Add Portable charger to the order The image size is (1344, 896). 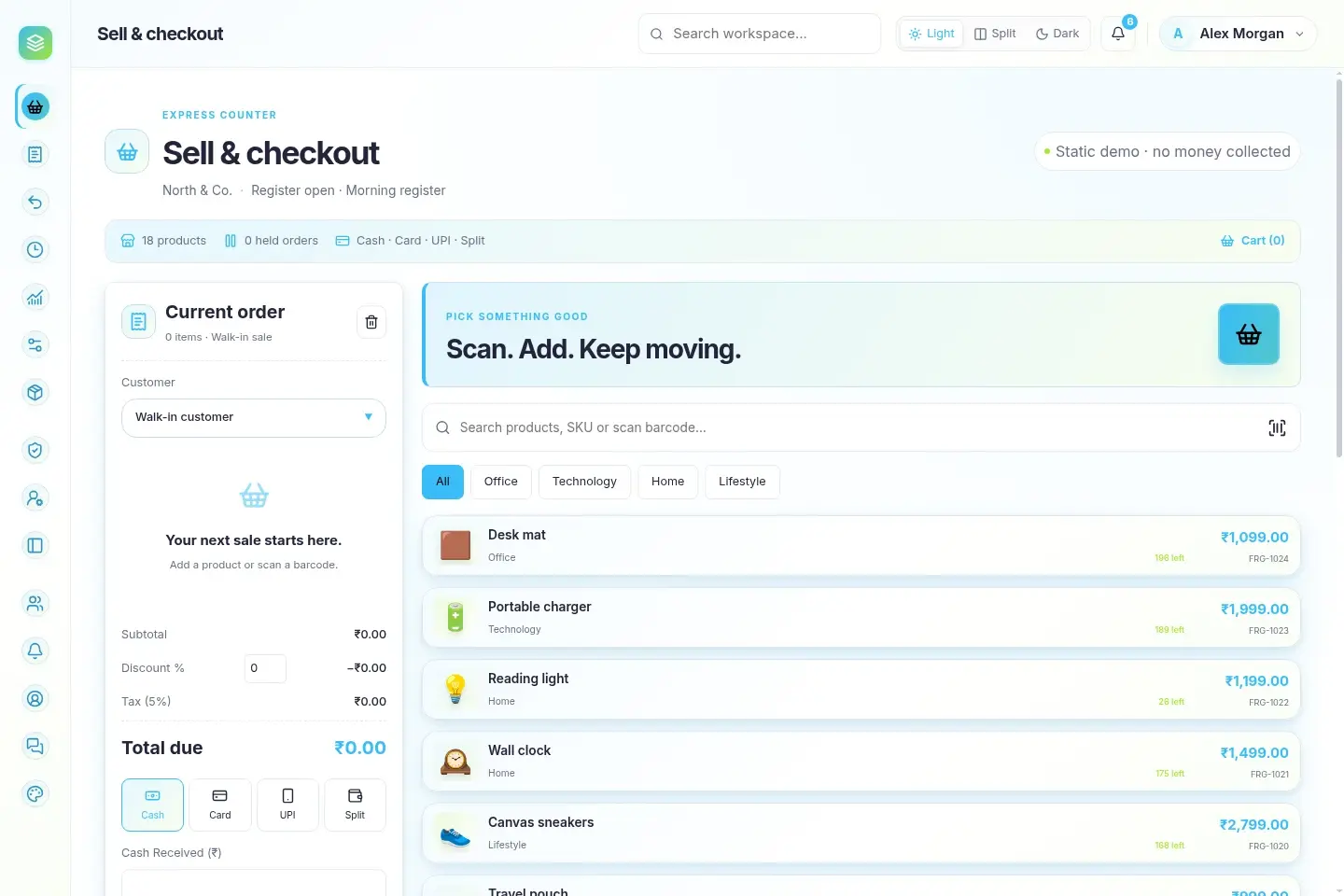tap(861, 618)
